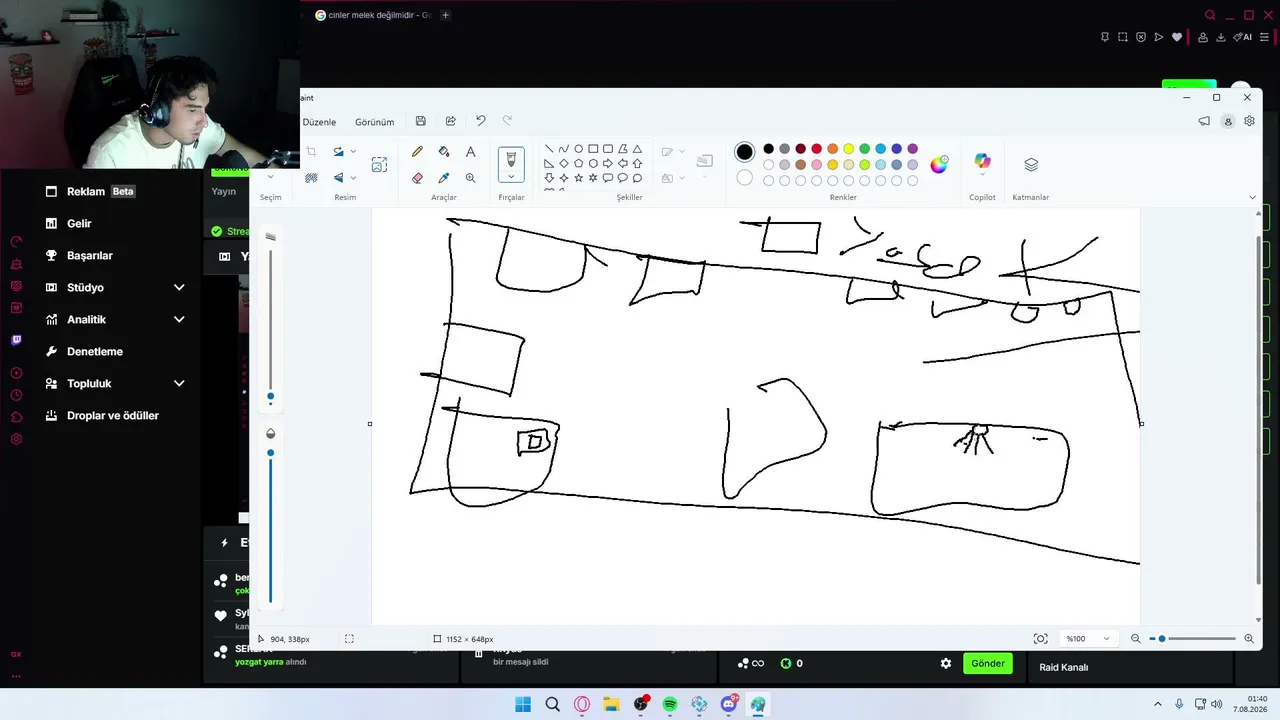This screenshot has height=720, width=1280.
Task: Pick the yellow color swatch
Action: coord(848,149)
